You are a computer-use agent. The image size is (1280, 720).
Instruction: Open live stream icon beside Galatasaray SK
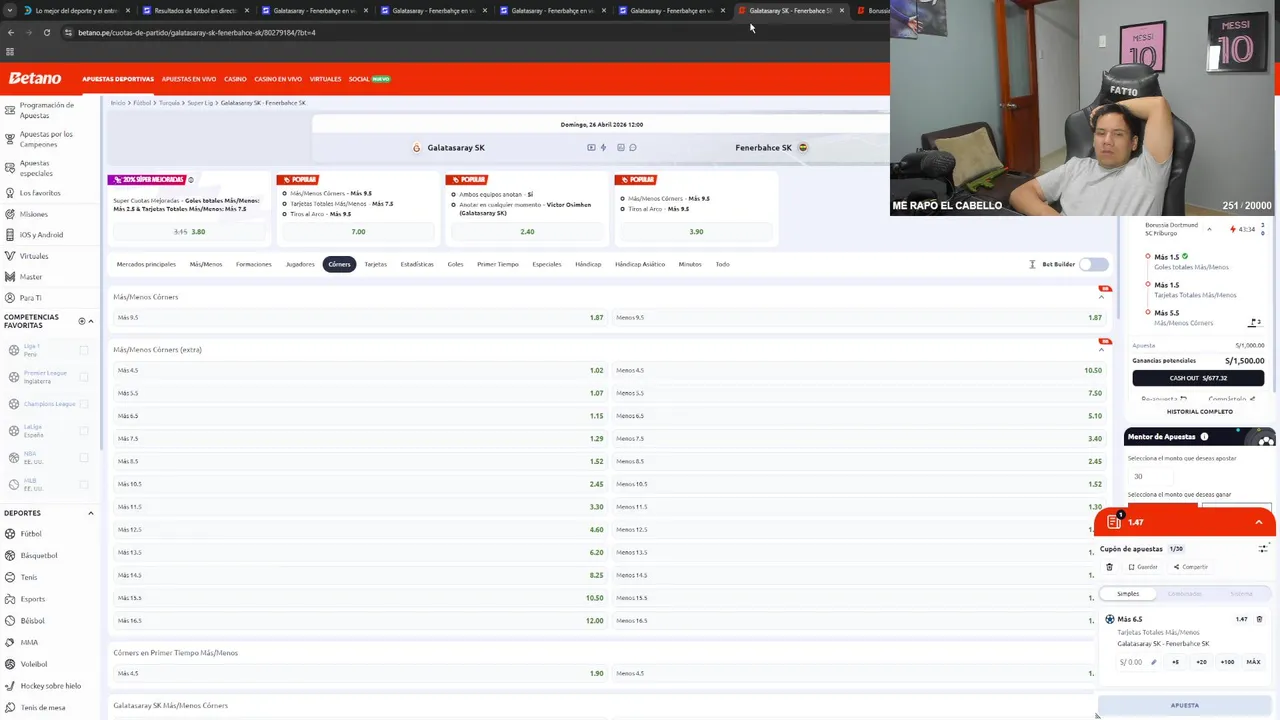tap(591, 148)
